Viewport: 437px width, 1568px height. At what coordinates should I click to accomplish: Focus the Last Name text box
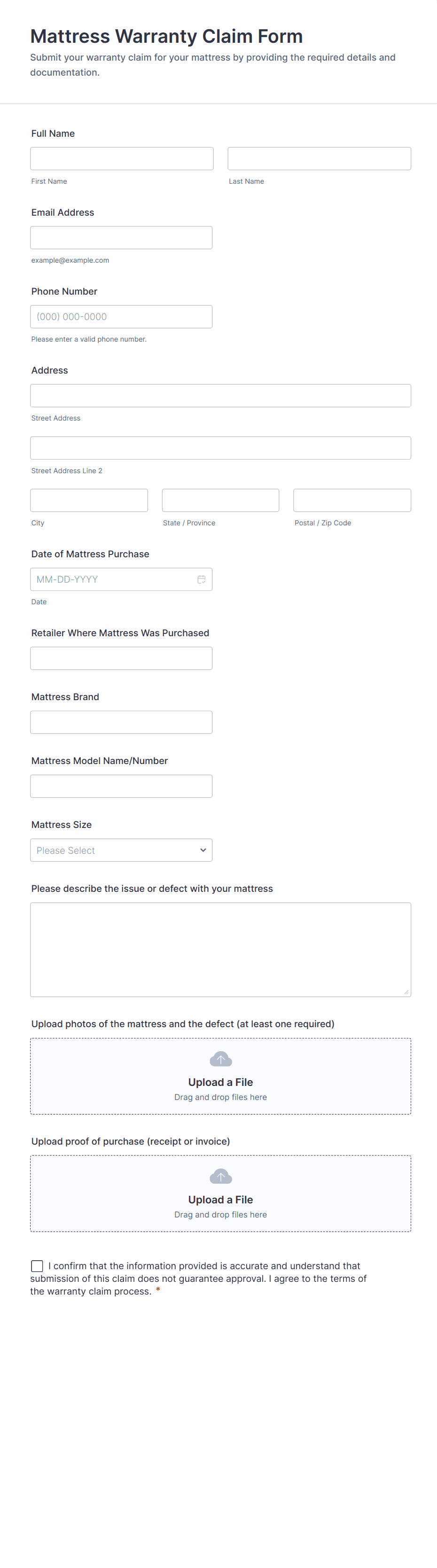click(319, 158)
